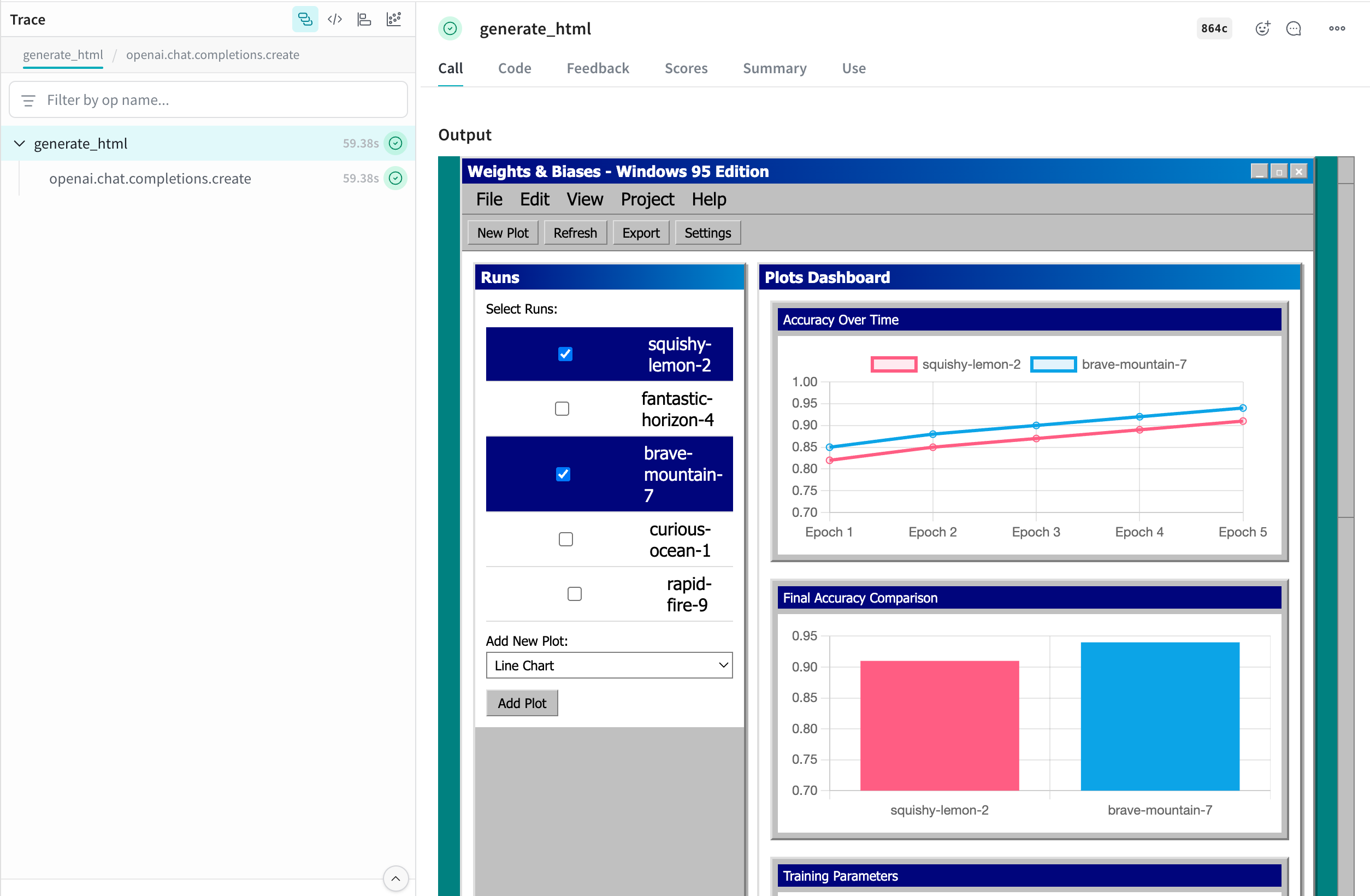Image resolution: width=1370 pixels, height=896 pixels.
Task: Click the Refresh button
Action: (x=575, y=233)
